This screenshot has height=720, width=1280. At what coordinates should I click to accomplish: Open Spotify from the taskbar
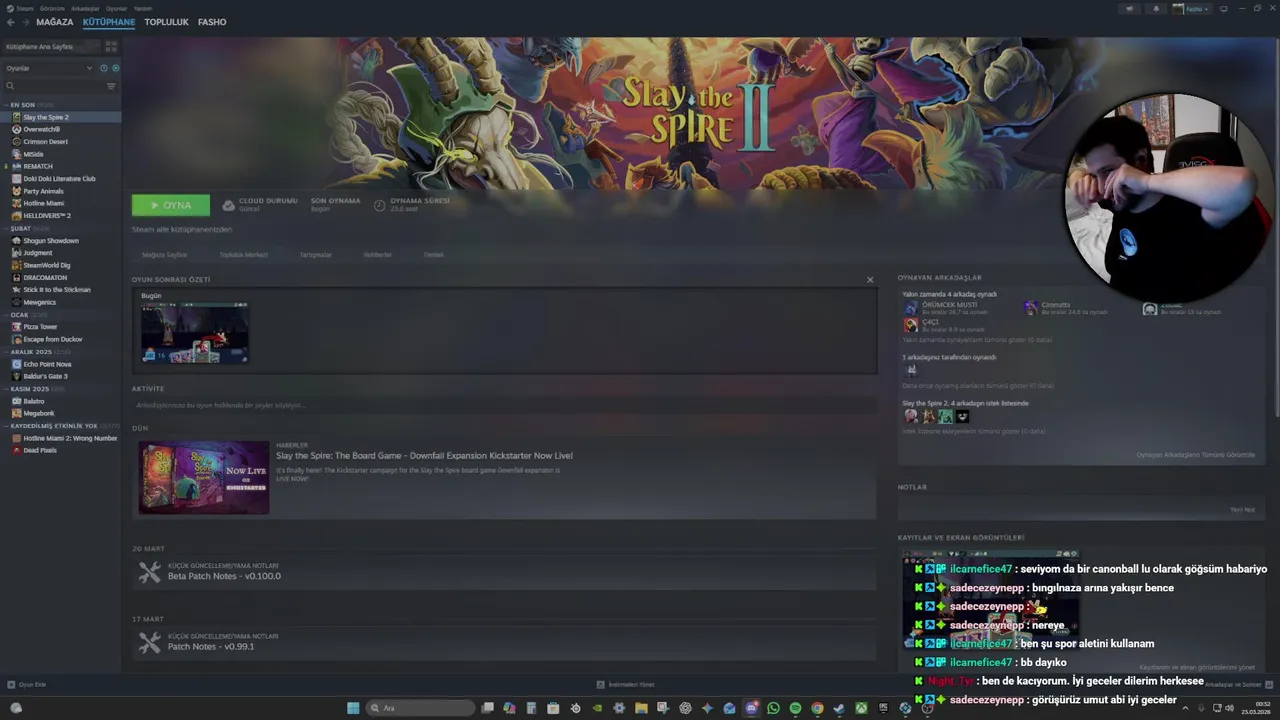tap(795, 708)
